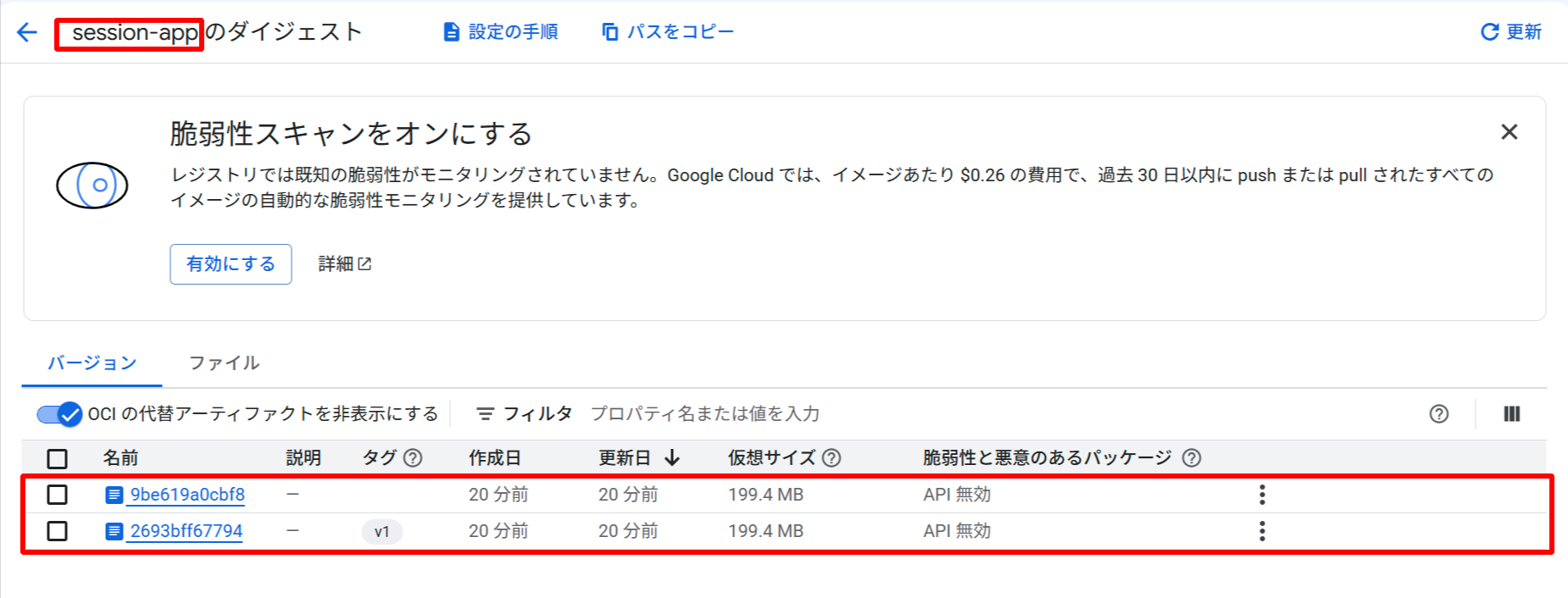Dismiss the vulnerability scan banner
Image resolution: width=1568 pixels, height=598 pixels.
[1509, 132]
